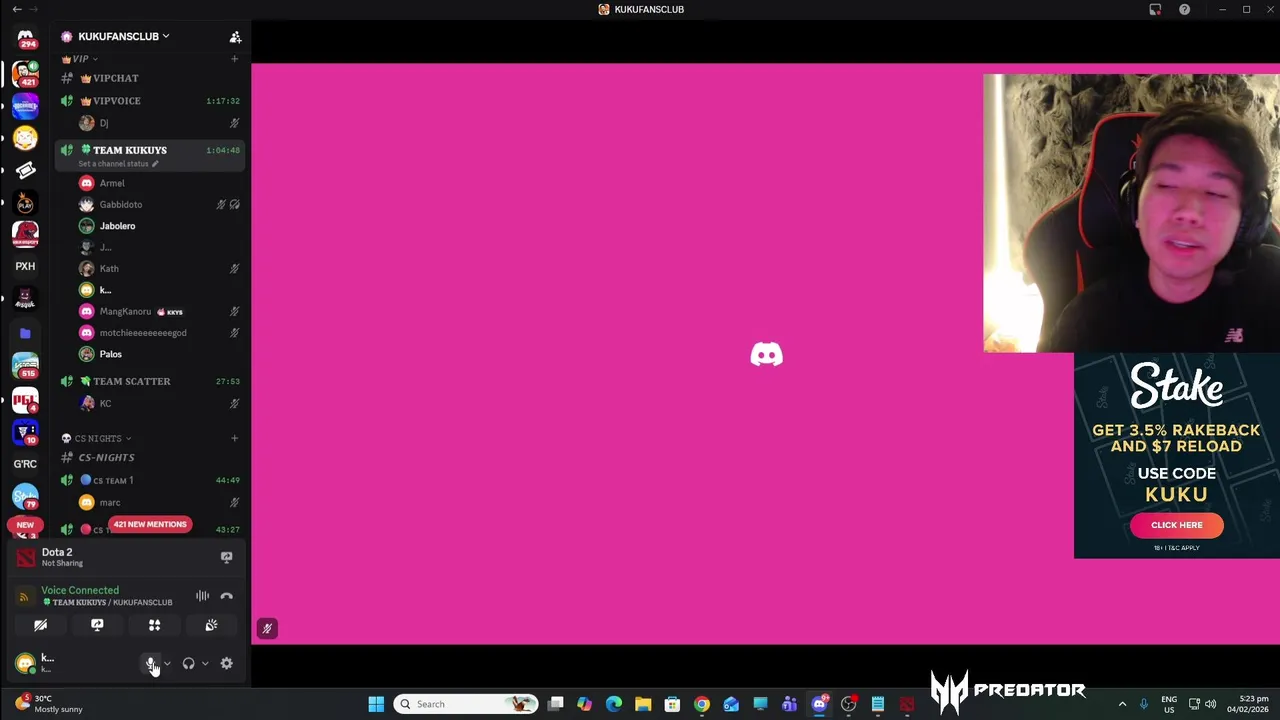The height and width of the screenshot is (720, 1280).
Task: Jump to 421 new mentions
Action: (150, 524)
